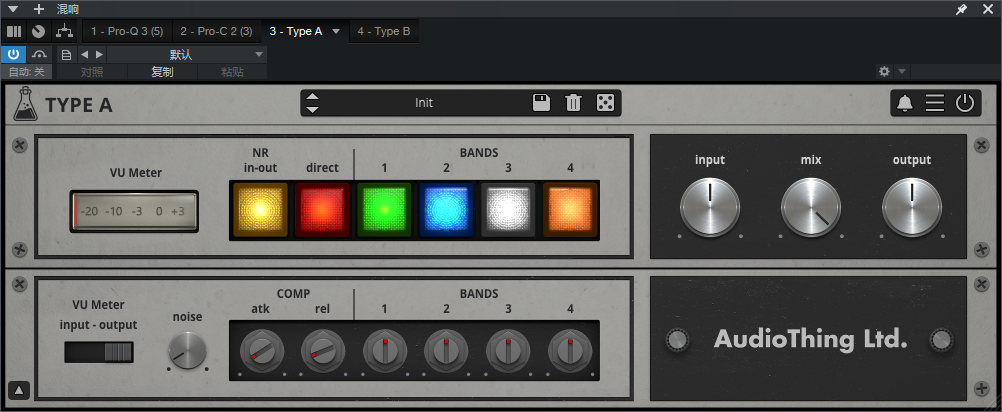Click round knob right of AudioThing label
The height and width of the screenshot is (412, 1002).
(x=942, y=340)
